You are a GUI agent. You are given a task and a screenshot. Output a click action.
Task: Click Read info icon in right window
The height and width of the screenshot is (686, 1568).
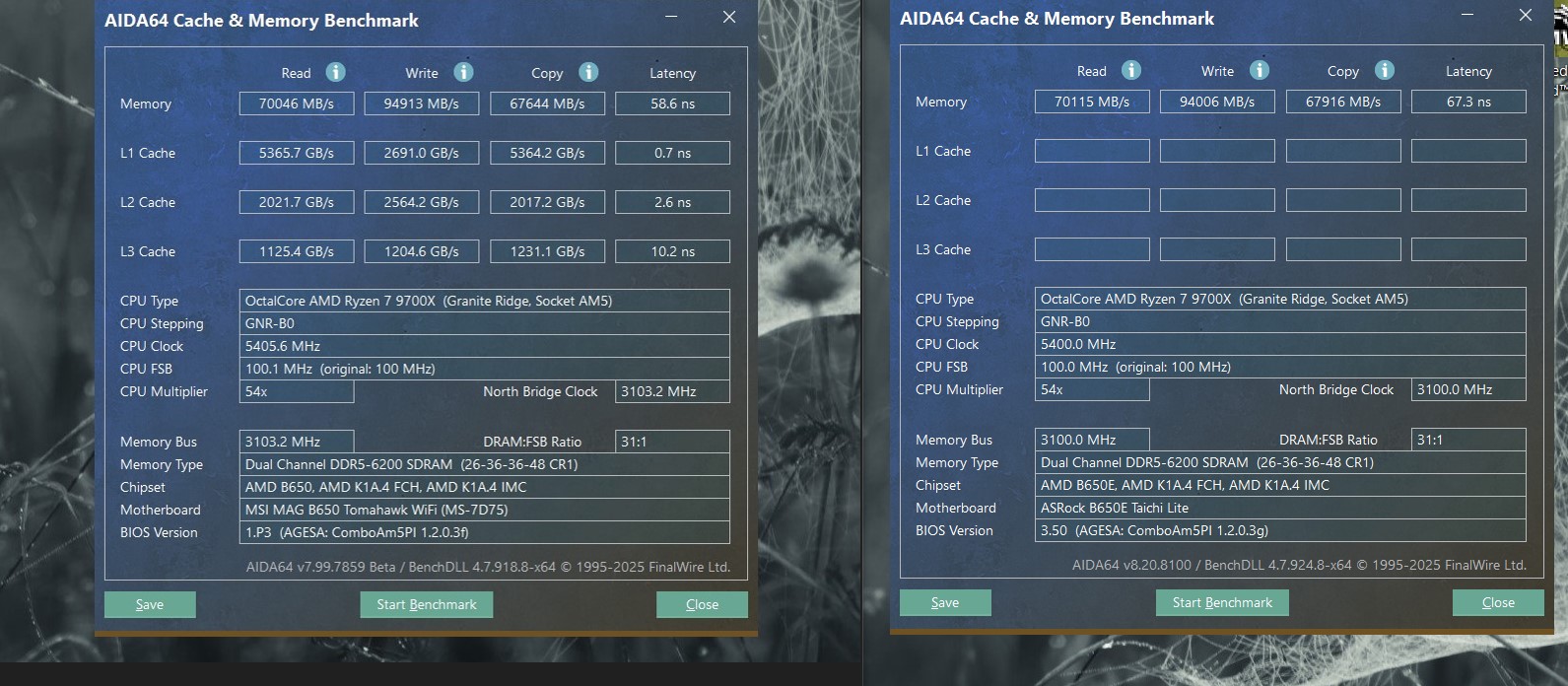(1131, 70)
